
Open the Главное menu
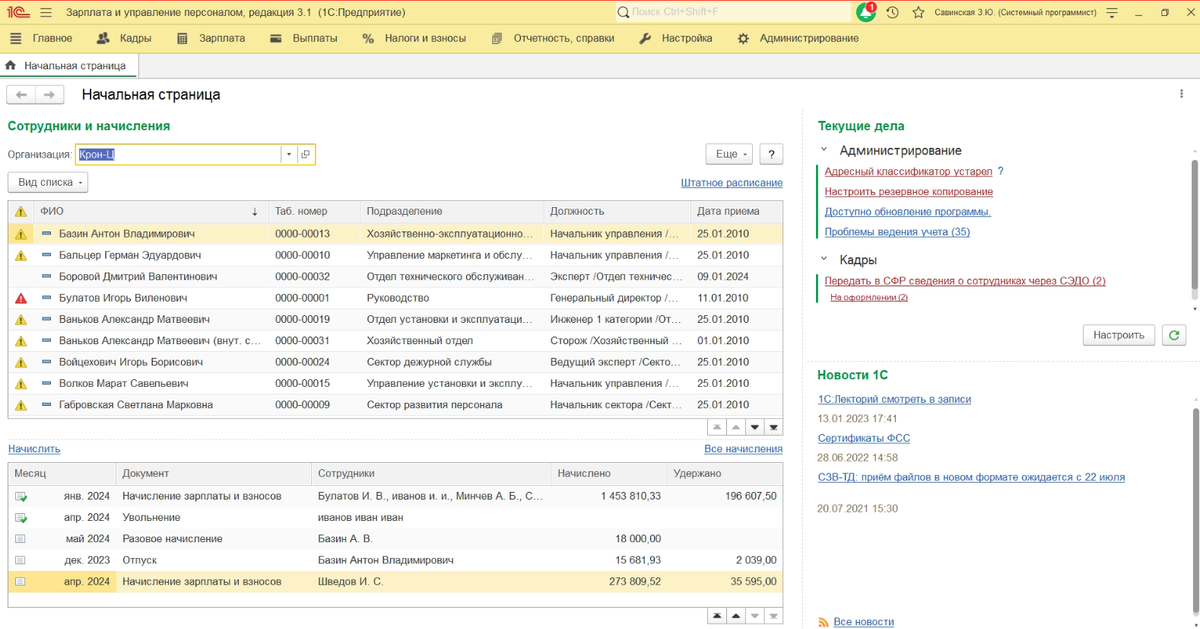click(x=41, y=38)
